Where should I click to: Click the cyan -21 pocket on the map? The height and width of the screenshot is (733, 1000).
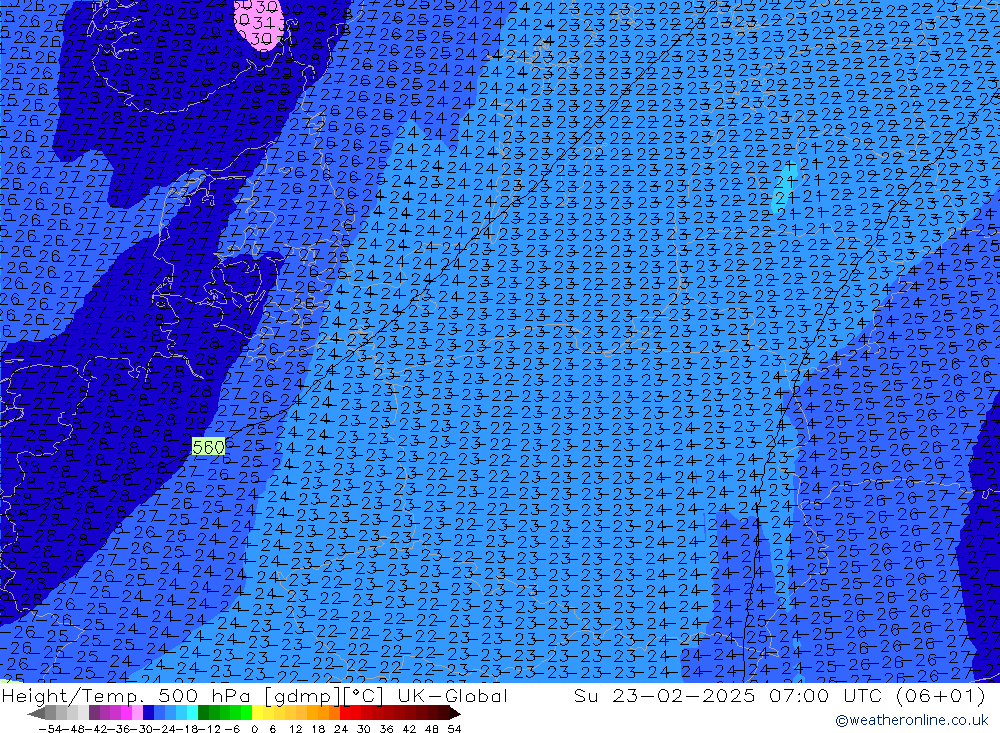click(784, 186)
